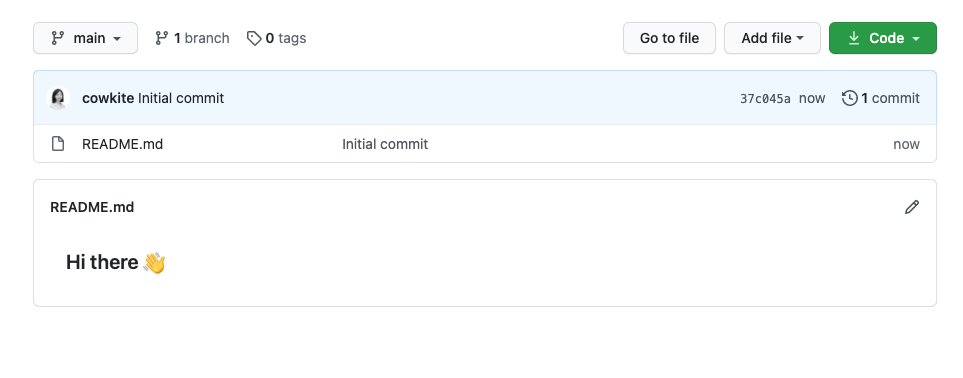963x378 pixels.
Task: Open the README.md file in file list
Action: pos(122,144)
